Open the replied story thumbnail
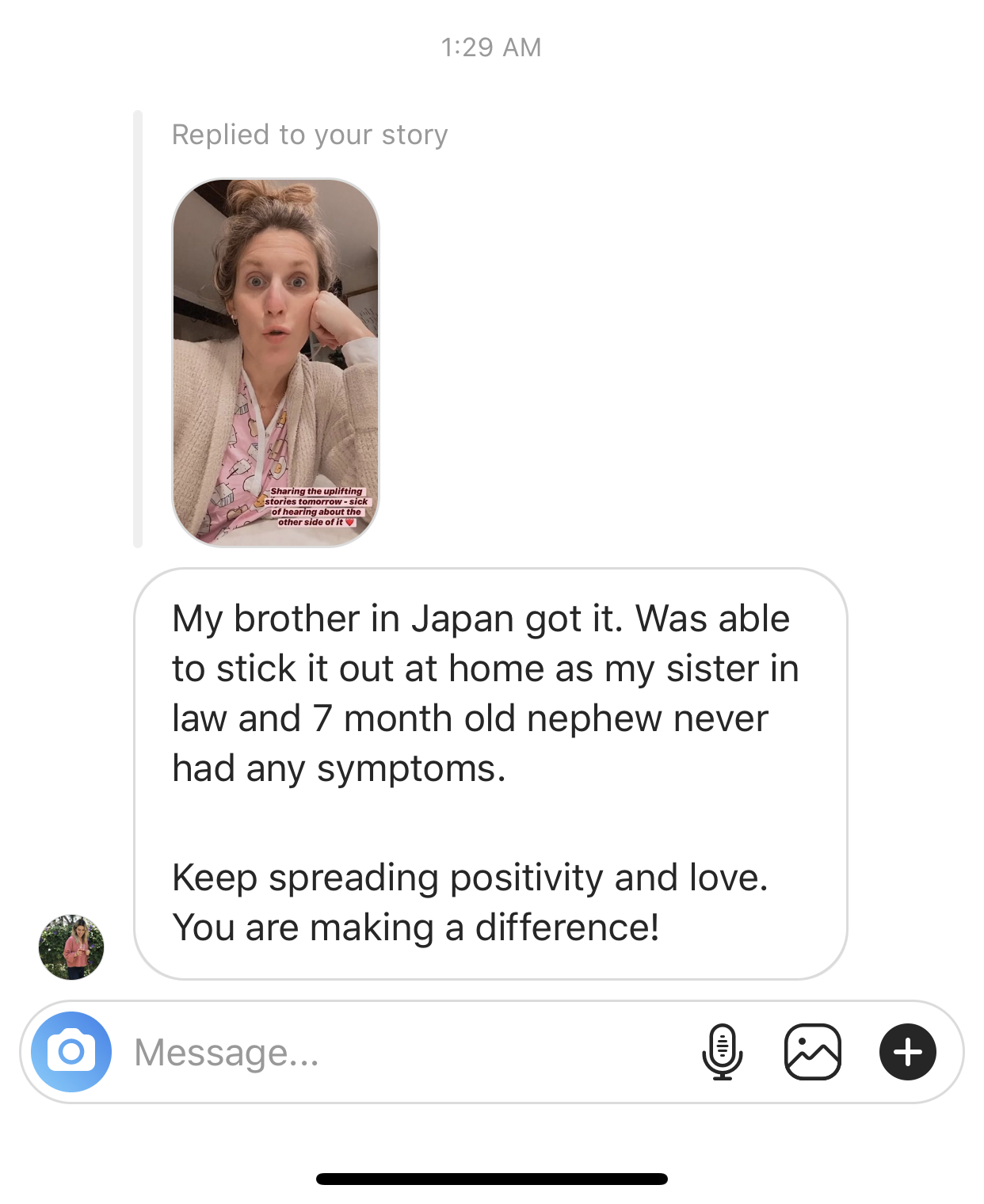This screenshot has height=1204, width=984. tap(276, 363)
